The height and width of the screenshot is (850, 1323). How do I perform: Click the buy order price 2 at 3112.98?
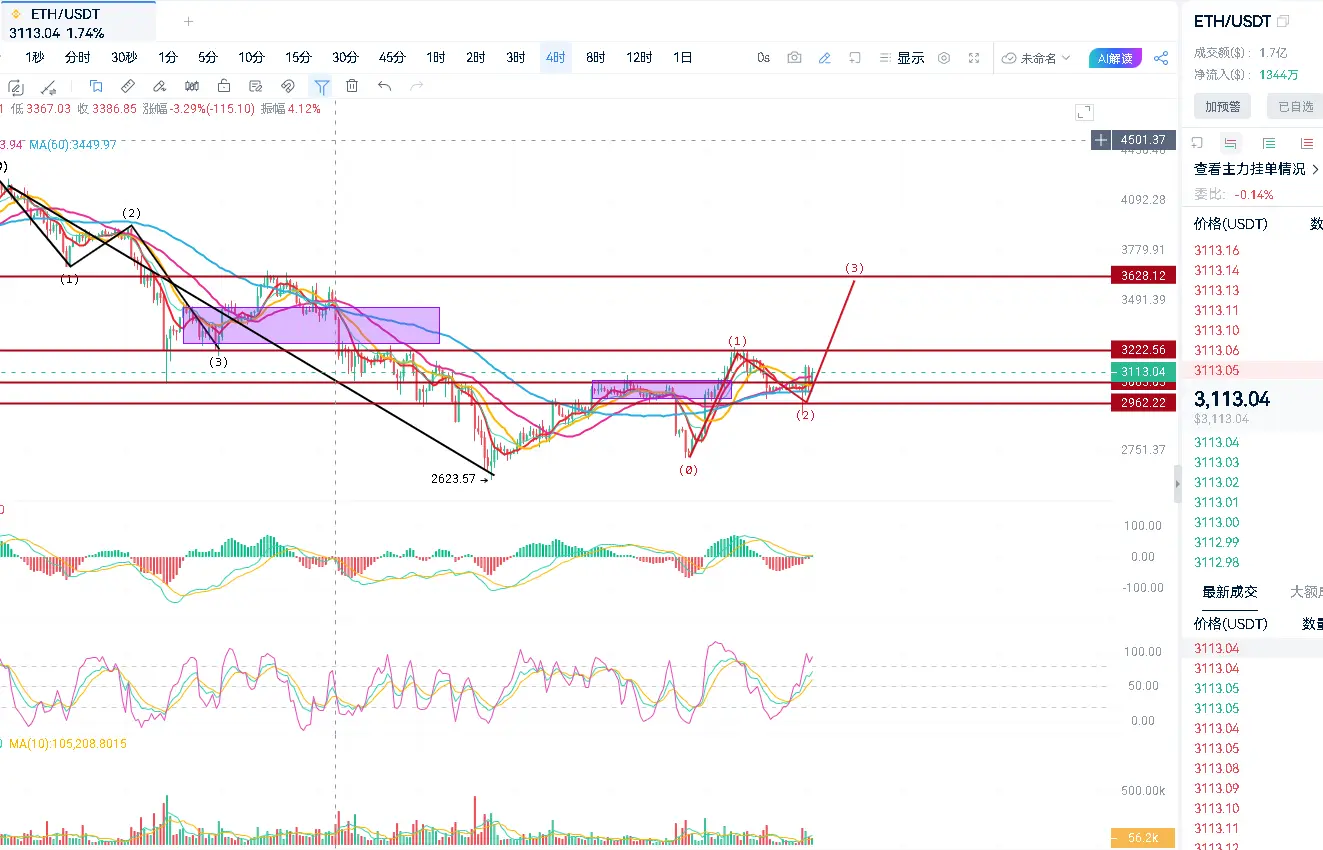point(1216,562)
